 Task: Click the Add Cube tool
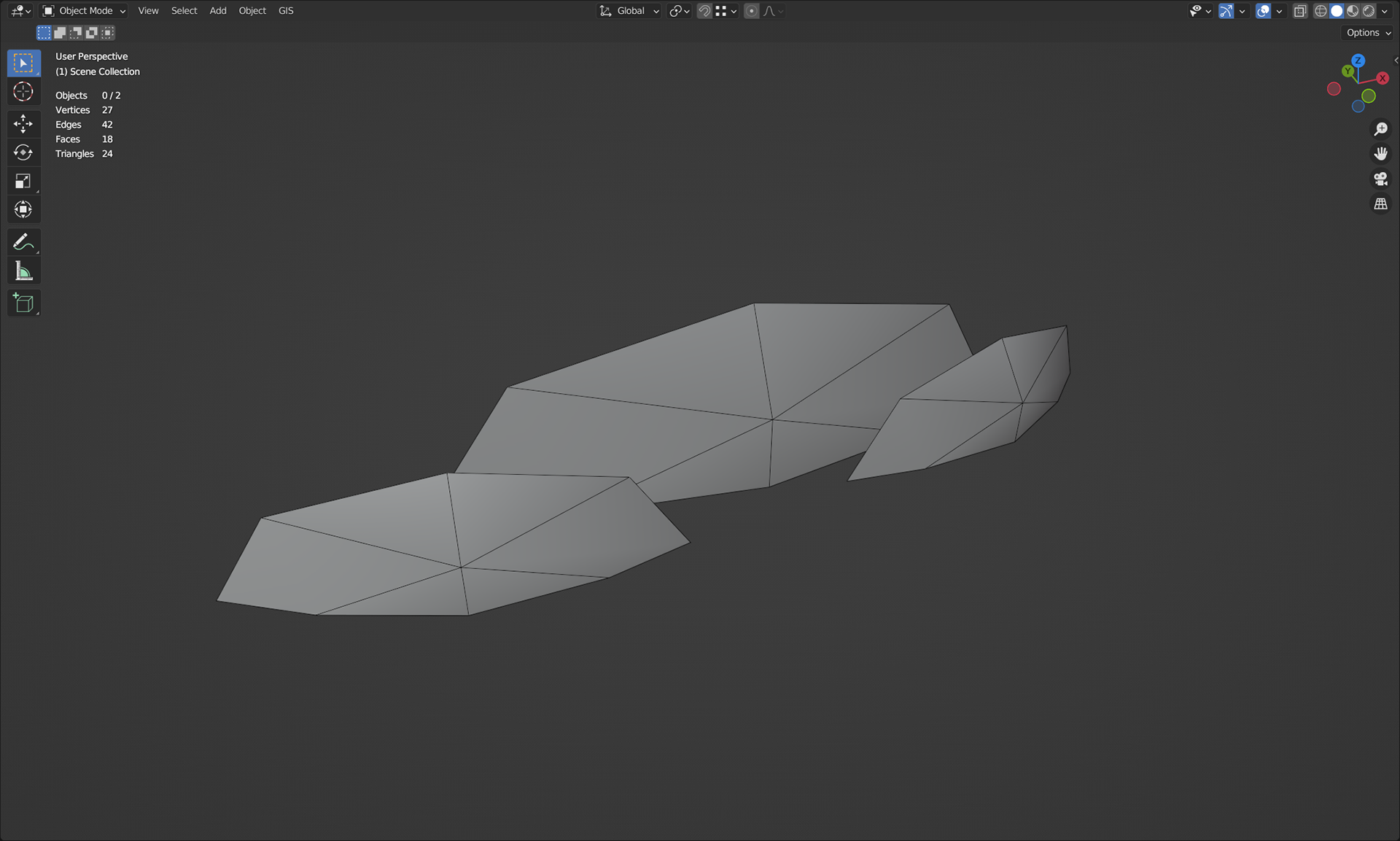click(x=23, y=303)
